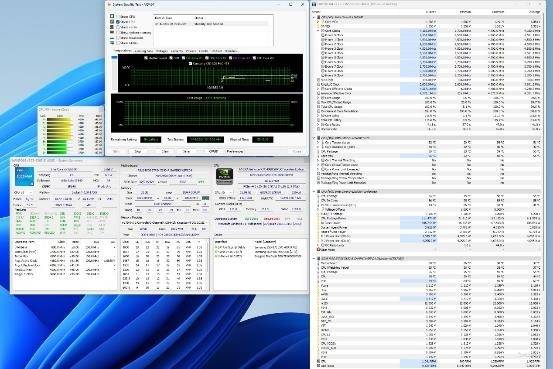This screenshot has height=369, width=553.
Task: Expand the Core Usage tree node
Action: coord(318,98)
